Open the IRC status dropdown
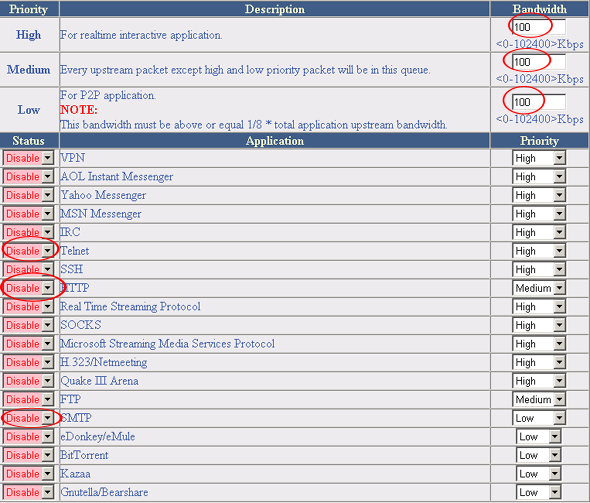 coord(28,232)
